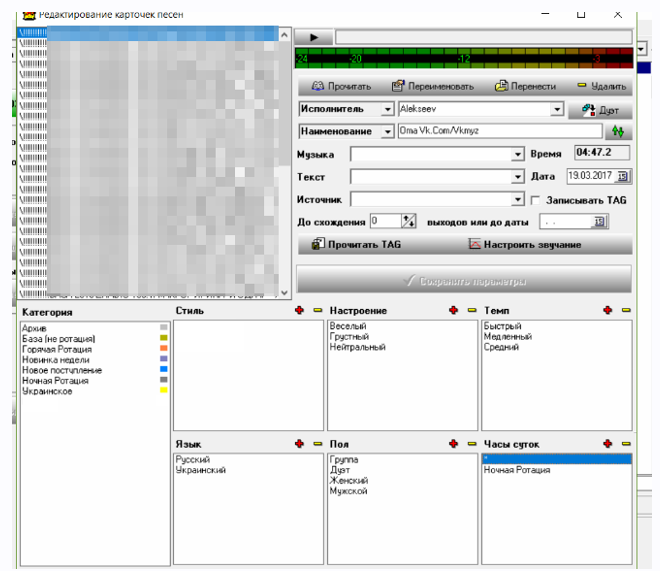
Task: Add a new Темп with plus icon
Action: [x=607, y=310]
